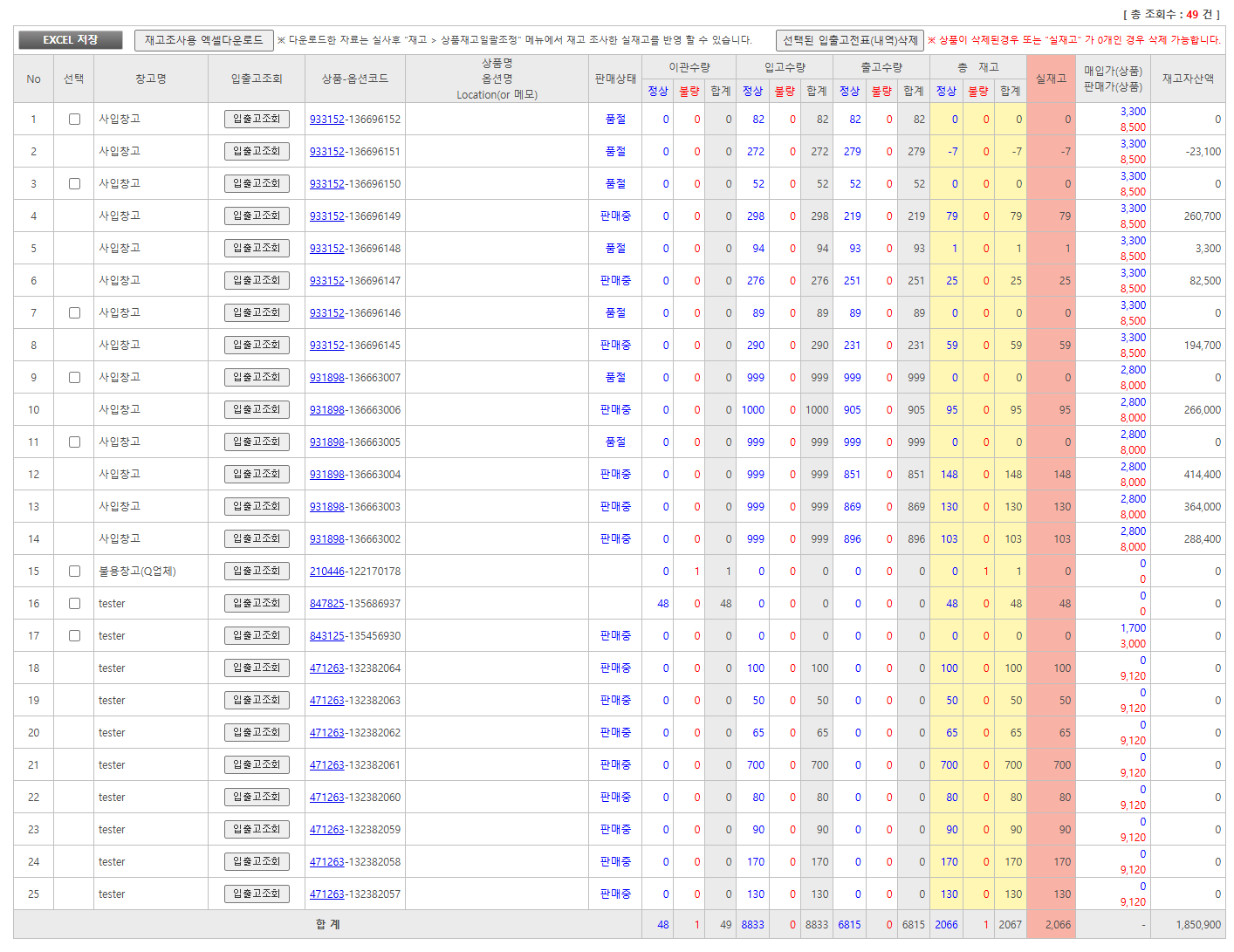Click the EXCEL 저장 button
Viewport: 1234px width, 952px height.
tap(71, 40)
